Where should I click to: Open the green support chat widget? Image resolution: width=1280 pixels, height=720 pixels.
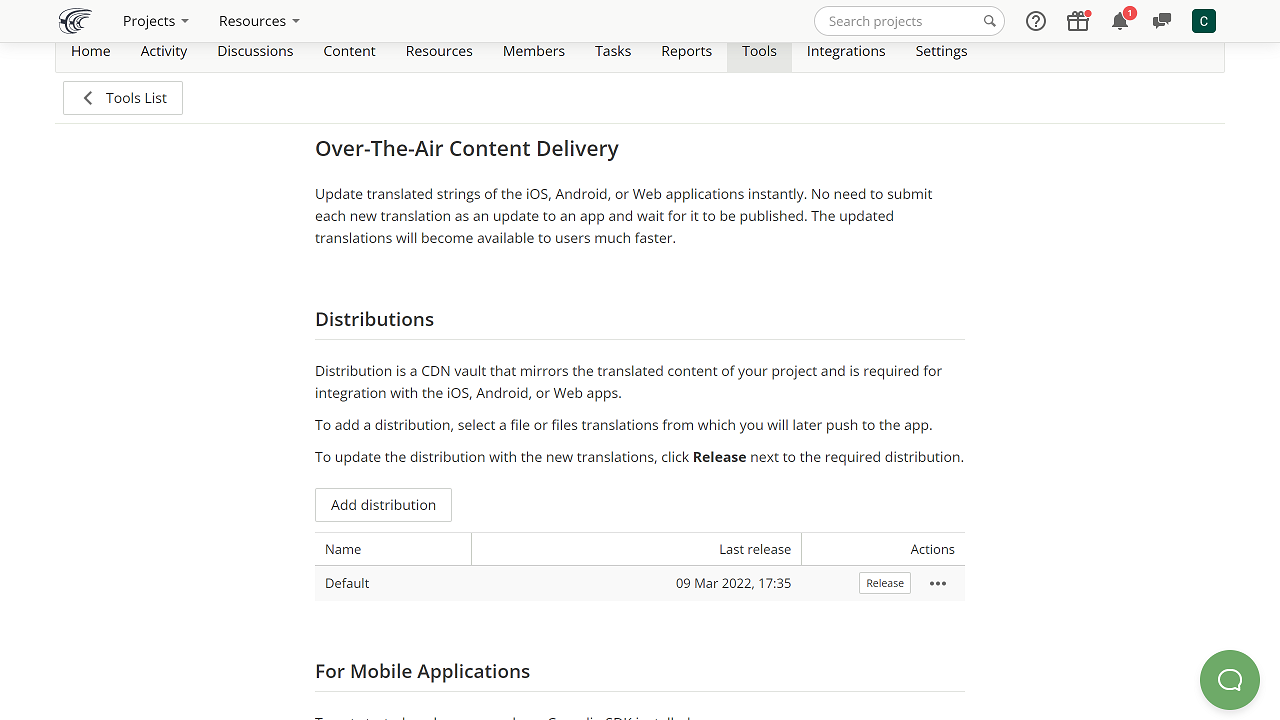point(1230,680)
